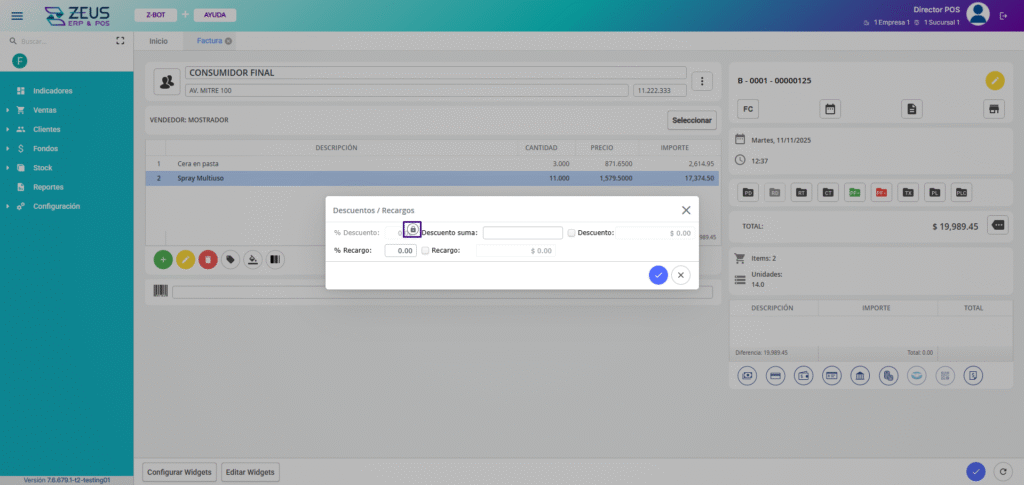Click the lock icon beside % Descuento
The height and width of the screenshot is (485, 1024).
pyautogui.click(x=412, y=230)
